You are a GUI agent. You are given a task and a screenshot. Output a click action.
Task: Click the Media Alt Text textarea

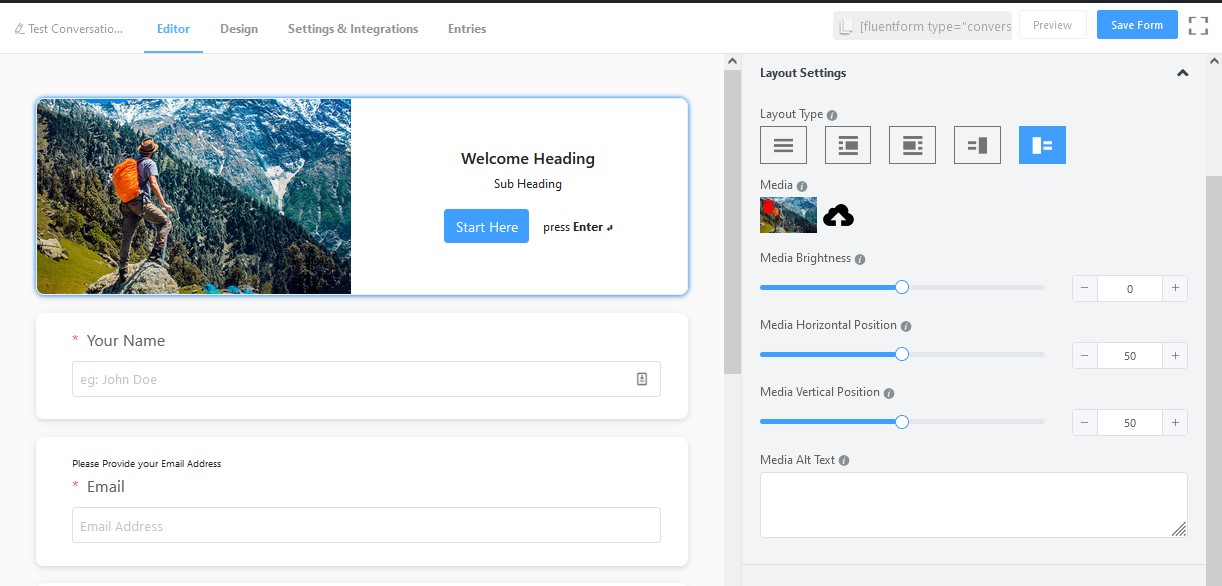[974, 505]
